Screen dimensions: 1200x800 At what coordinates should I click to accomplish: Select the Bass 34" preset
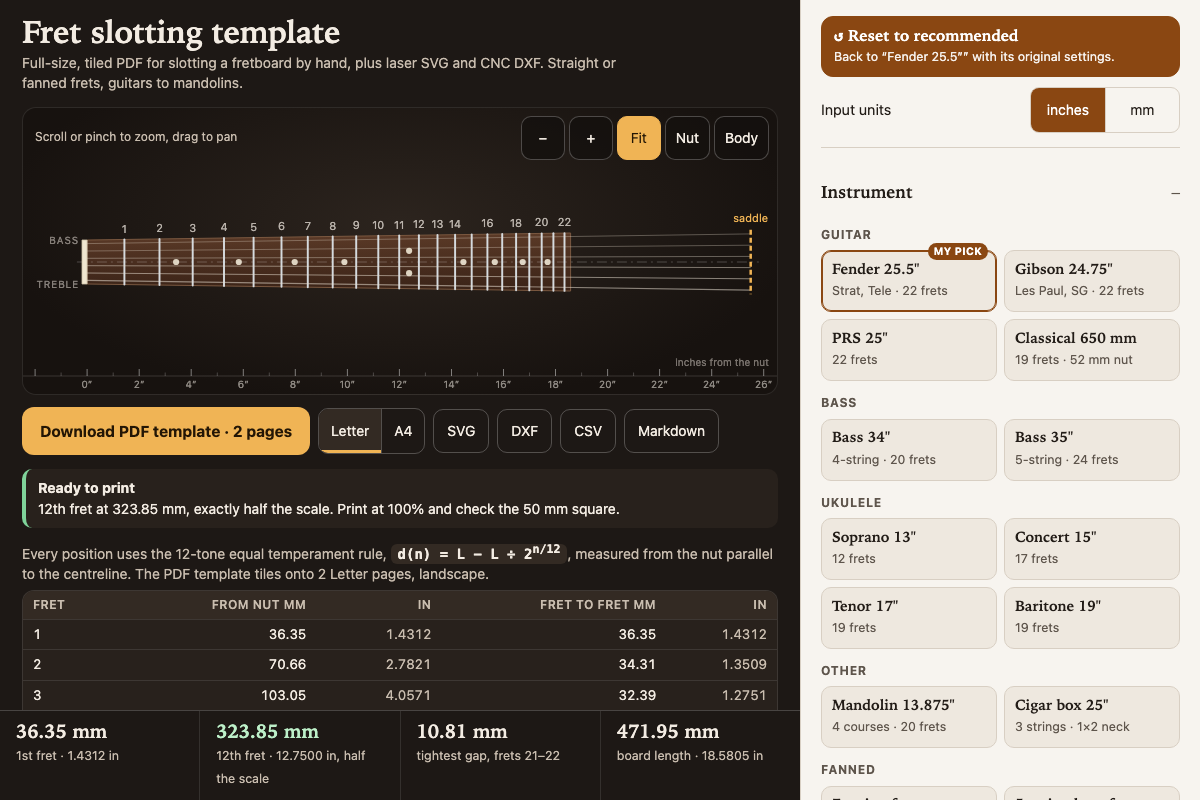[x=909, y=449]
